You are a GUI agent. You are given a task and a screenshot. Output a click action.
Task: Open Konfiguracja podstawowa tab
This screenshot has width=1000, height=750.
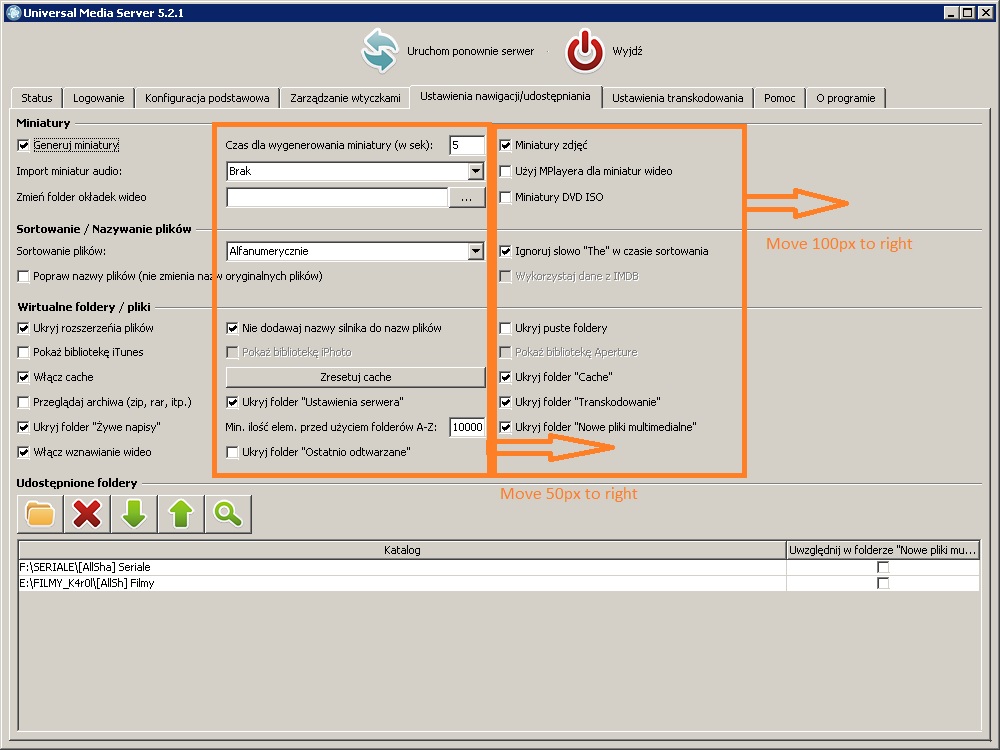[x=207, y=98]
